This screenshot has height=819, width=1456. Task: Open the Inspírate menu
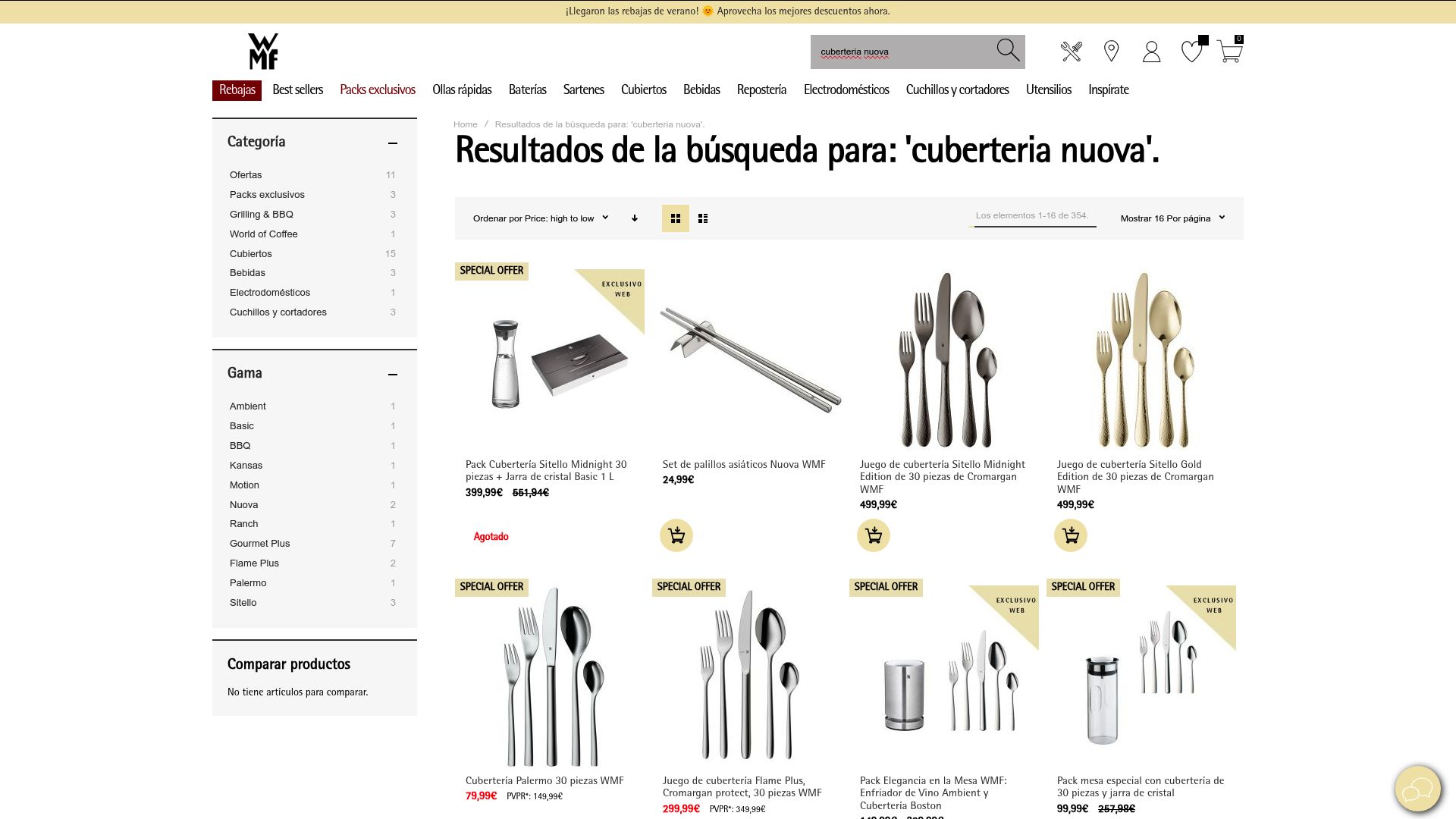pos(1109,89)
